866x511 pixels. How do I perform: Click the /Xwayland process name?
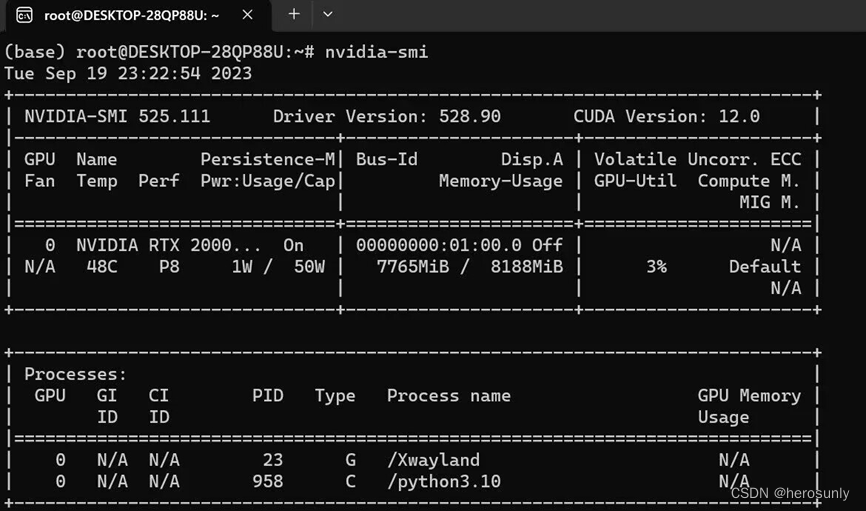(x=433, y=460)
